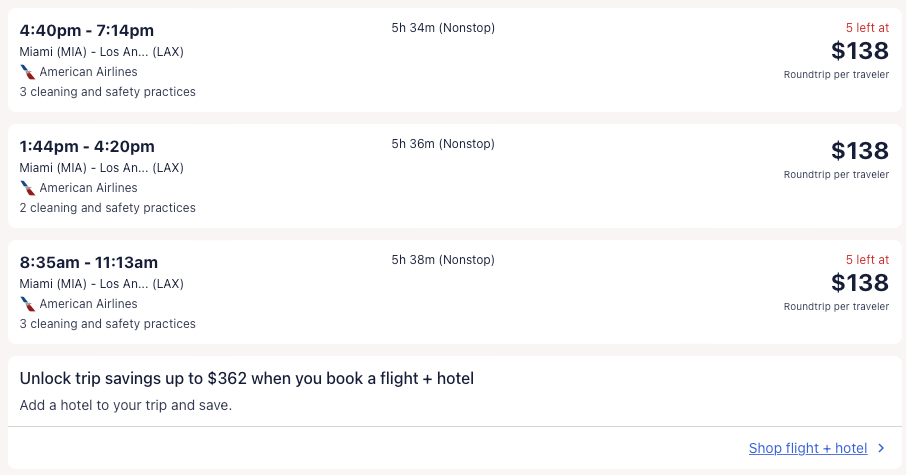The image size is (906, 475).
Task: Click American Airlines logo on 1:44pm flight
Action: point(28,188)
